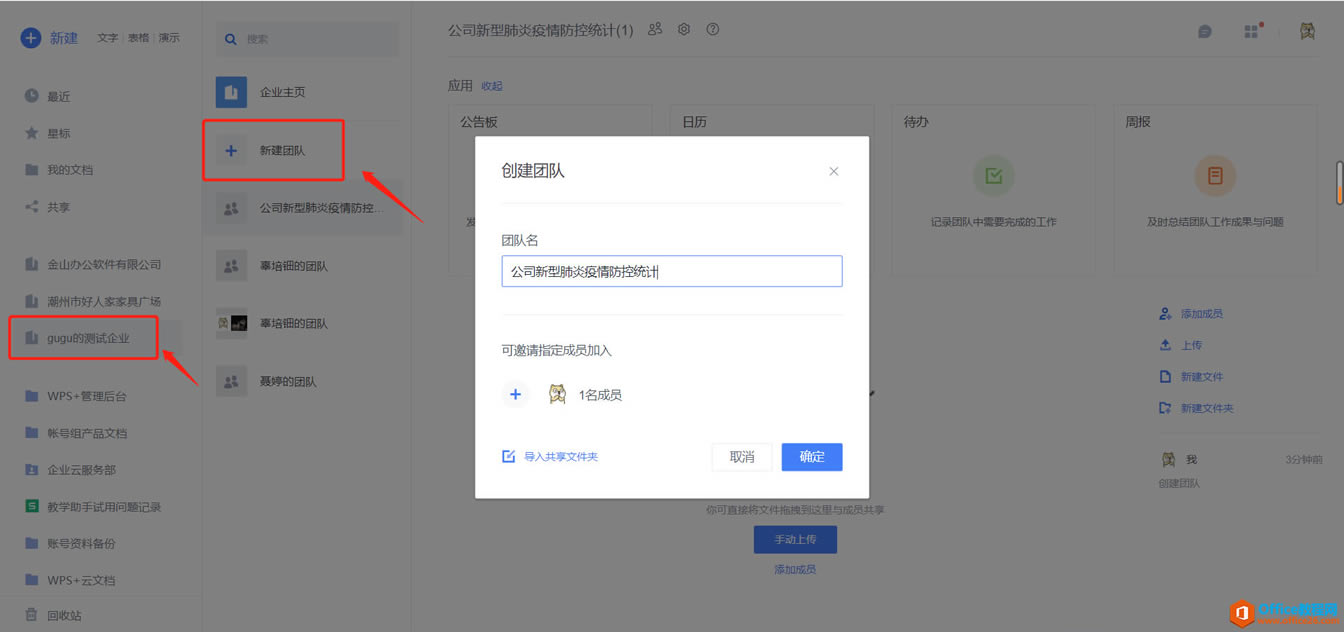Open the chat message icon at top right

point(1204,31)
